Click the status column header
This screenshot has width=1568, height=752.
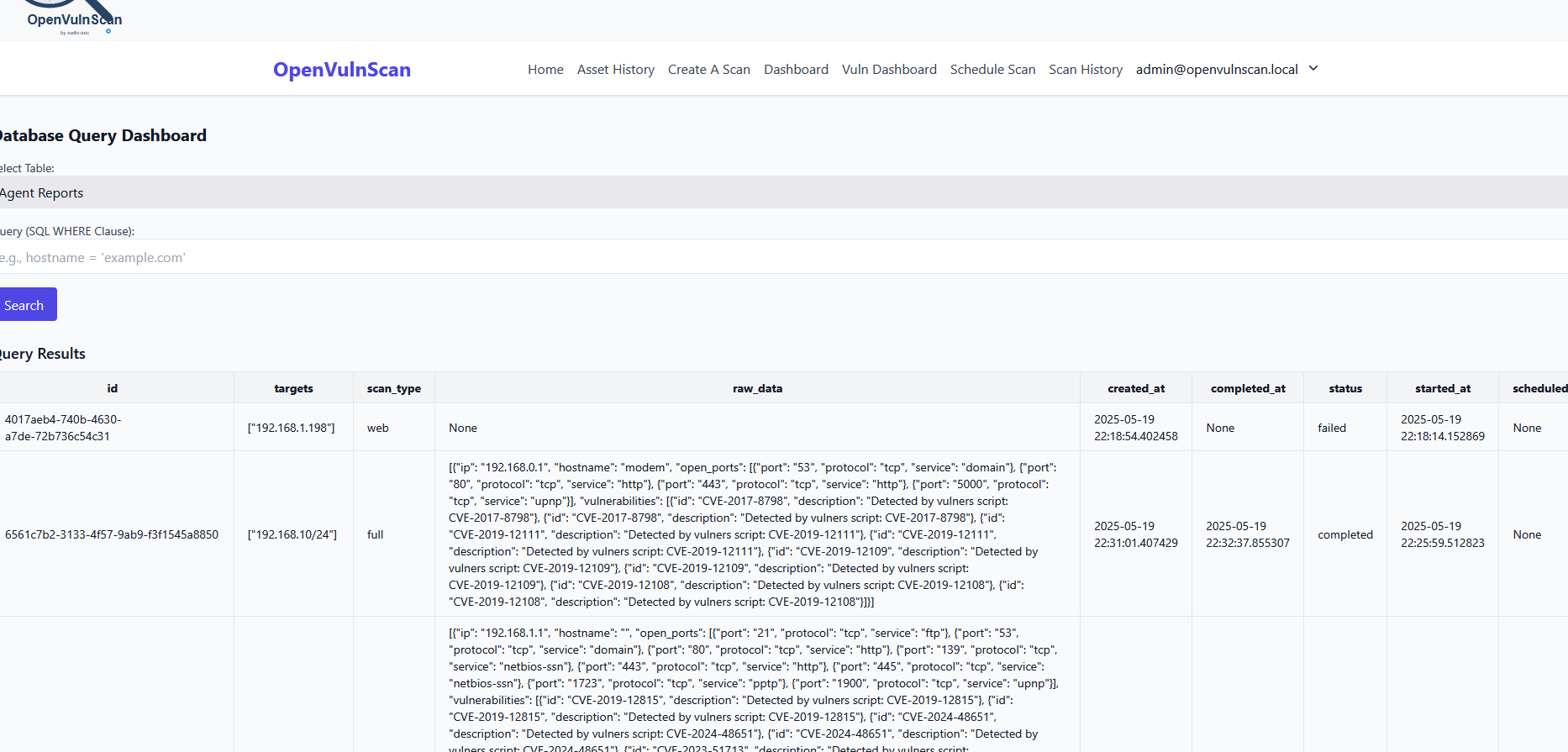click(1345, 388)
